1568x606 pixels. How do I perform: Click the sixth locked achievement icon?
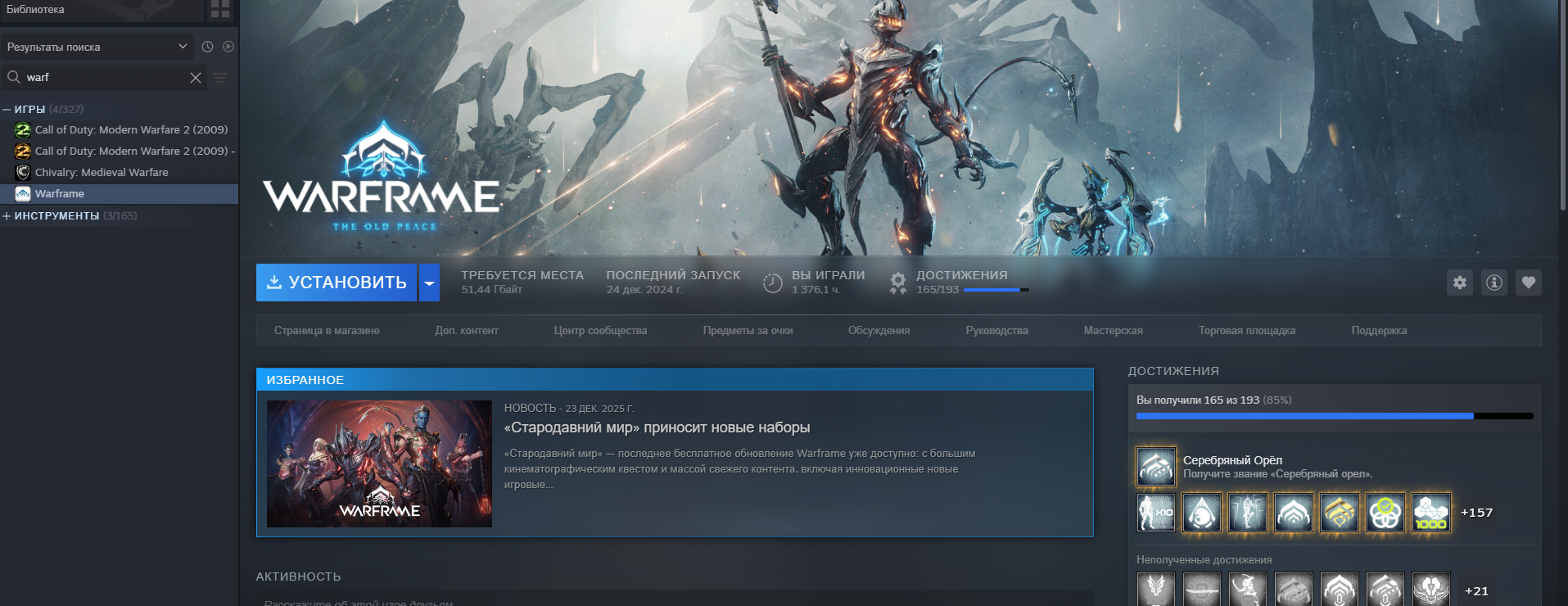1385,590
